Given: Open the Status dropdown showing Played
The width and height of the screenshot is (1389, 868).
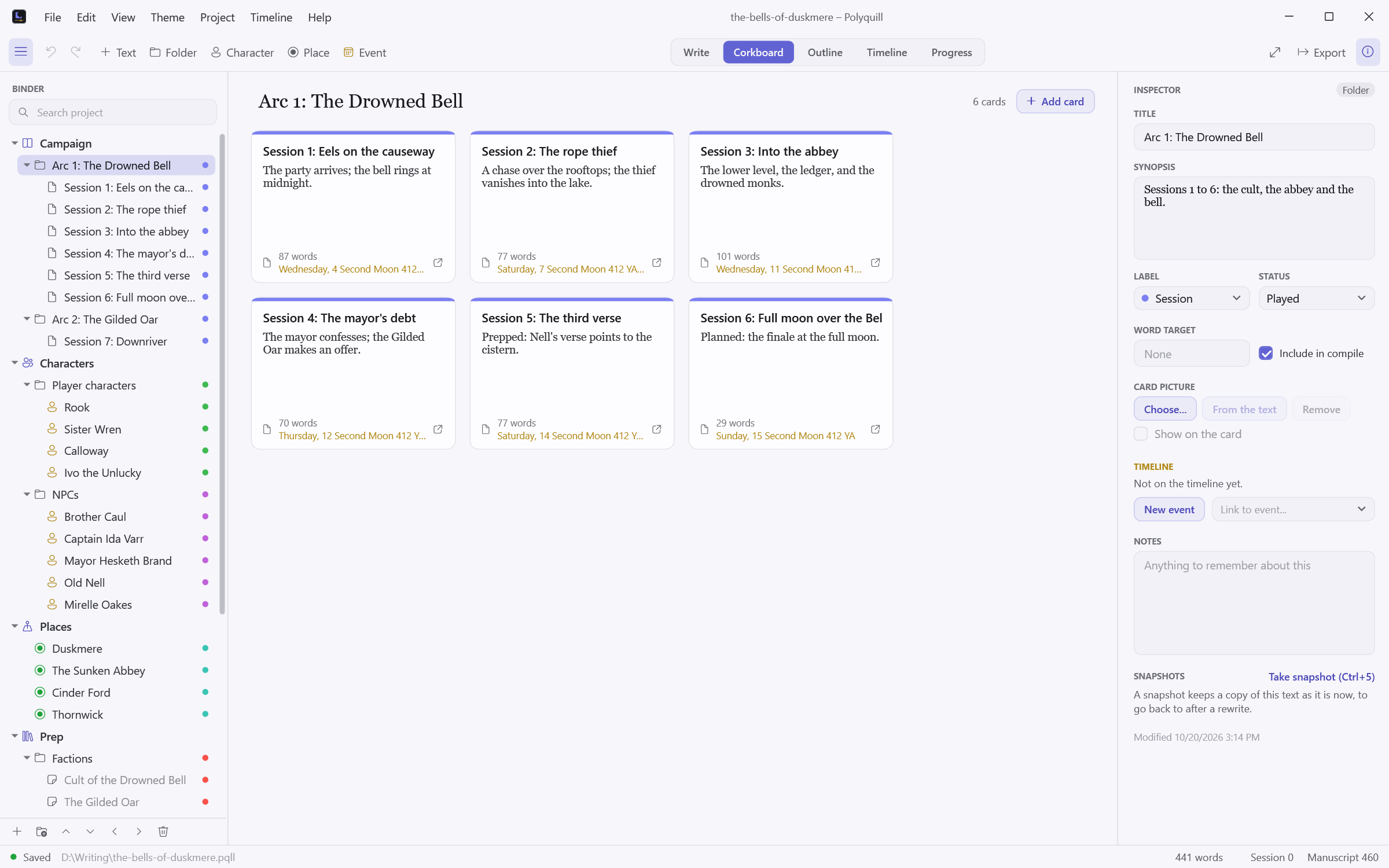Looking at the screenshot, I should (1316, 299).
